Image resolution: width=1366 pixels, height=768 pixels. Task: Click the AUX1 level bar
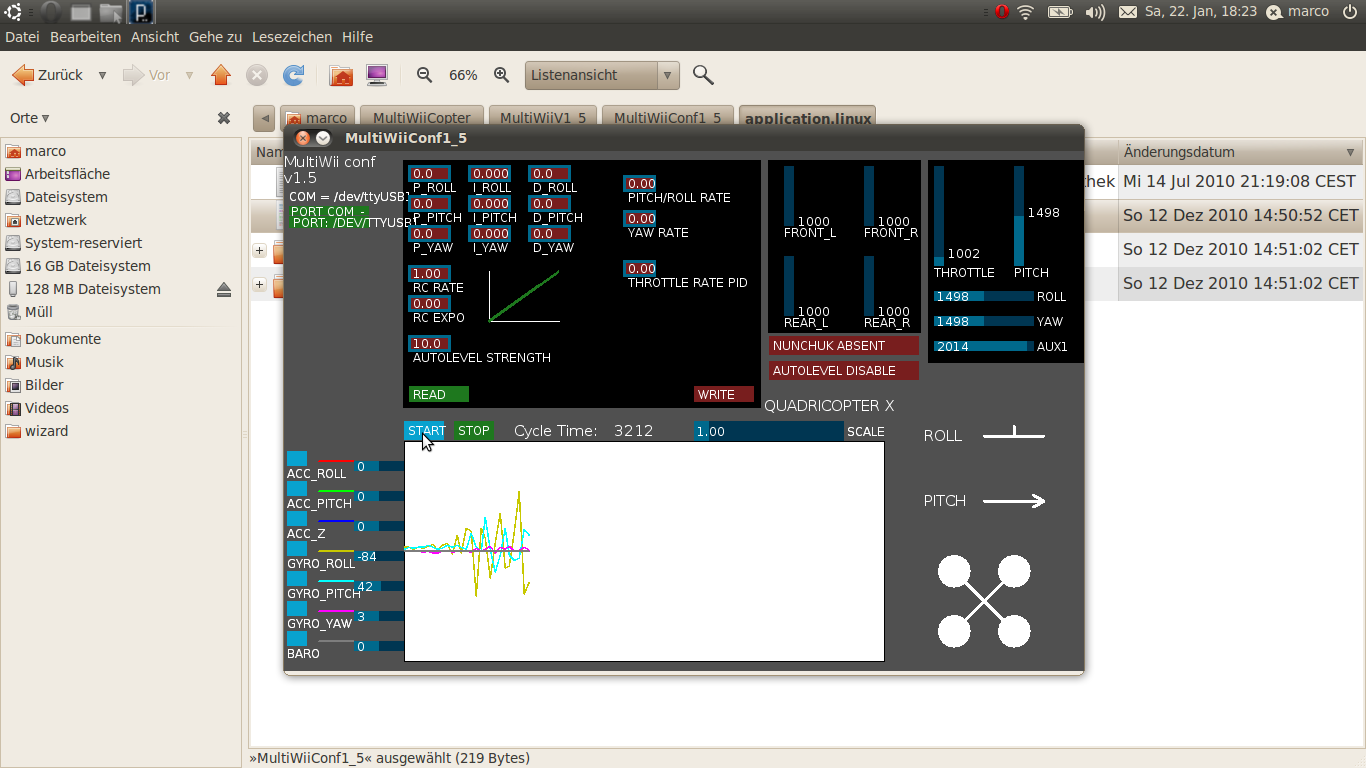point(984,346)
